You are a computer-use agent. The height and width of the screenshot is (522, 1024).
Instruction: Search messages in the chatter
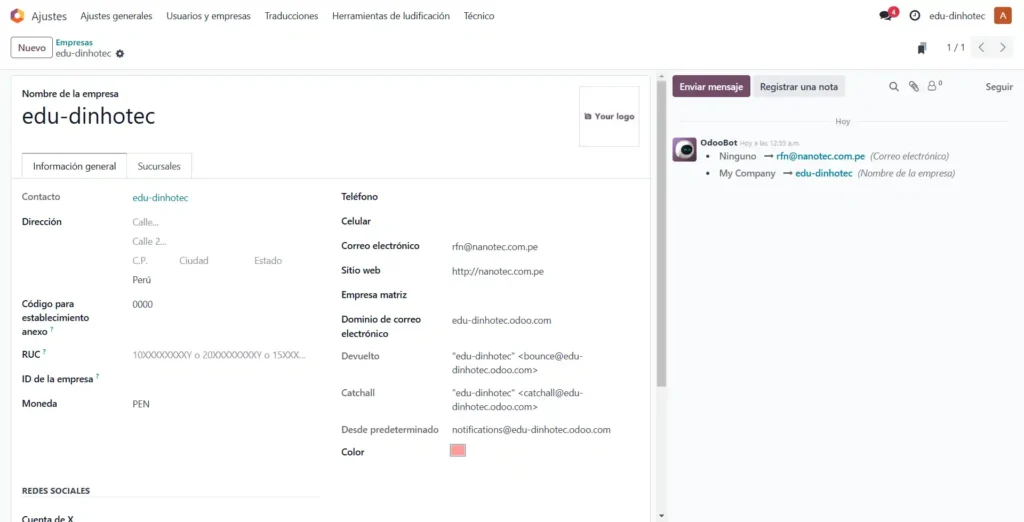[x=893, y=86]
